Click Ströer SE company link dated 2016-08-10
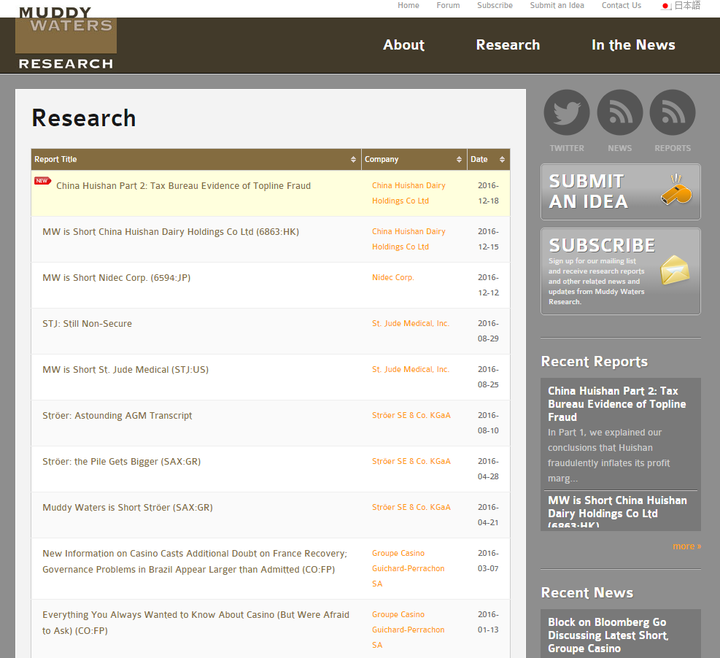The width and height of the screenshot is (720, 658). [411, 415]
